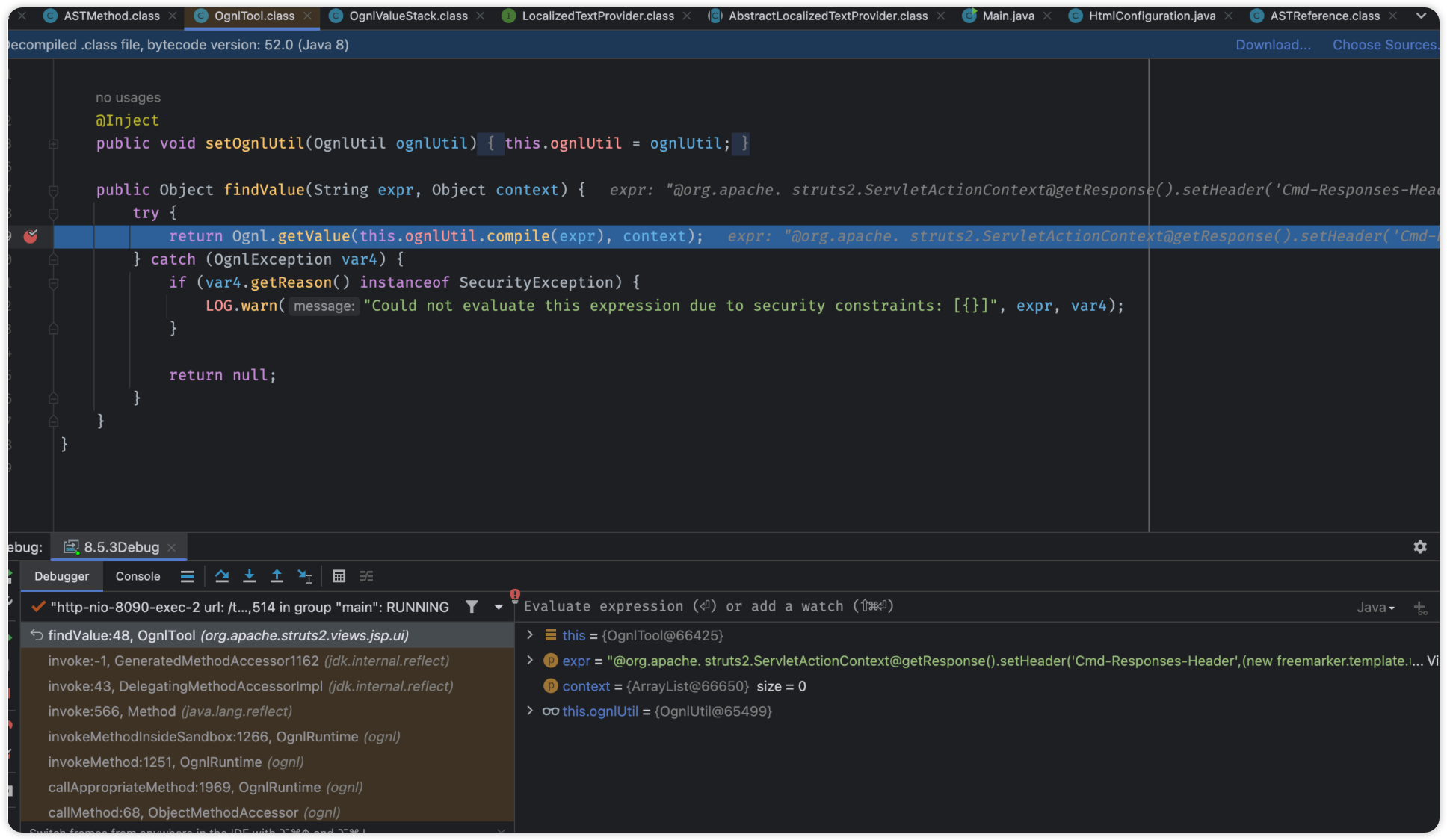
Task: Select the invoke:566, Method stack frame
Action: pyautogui.click(x=267, y=711)
